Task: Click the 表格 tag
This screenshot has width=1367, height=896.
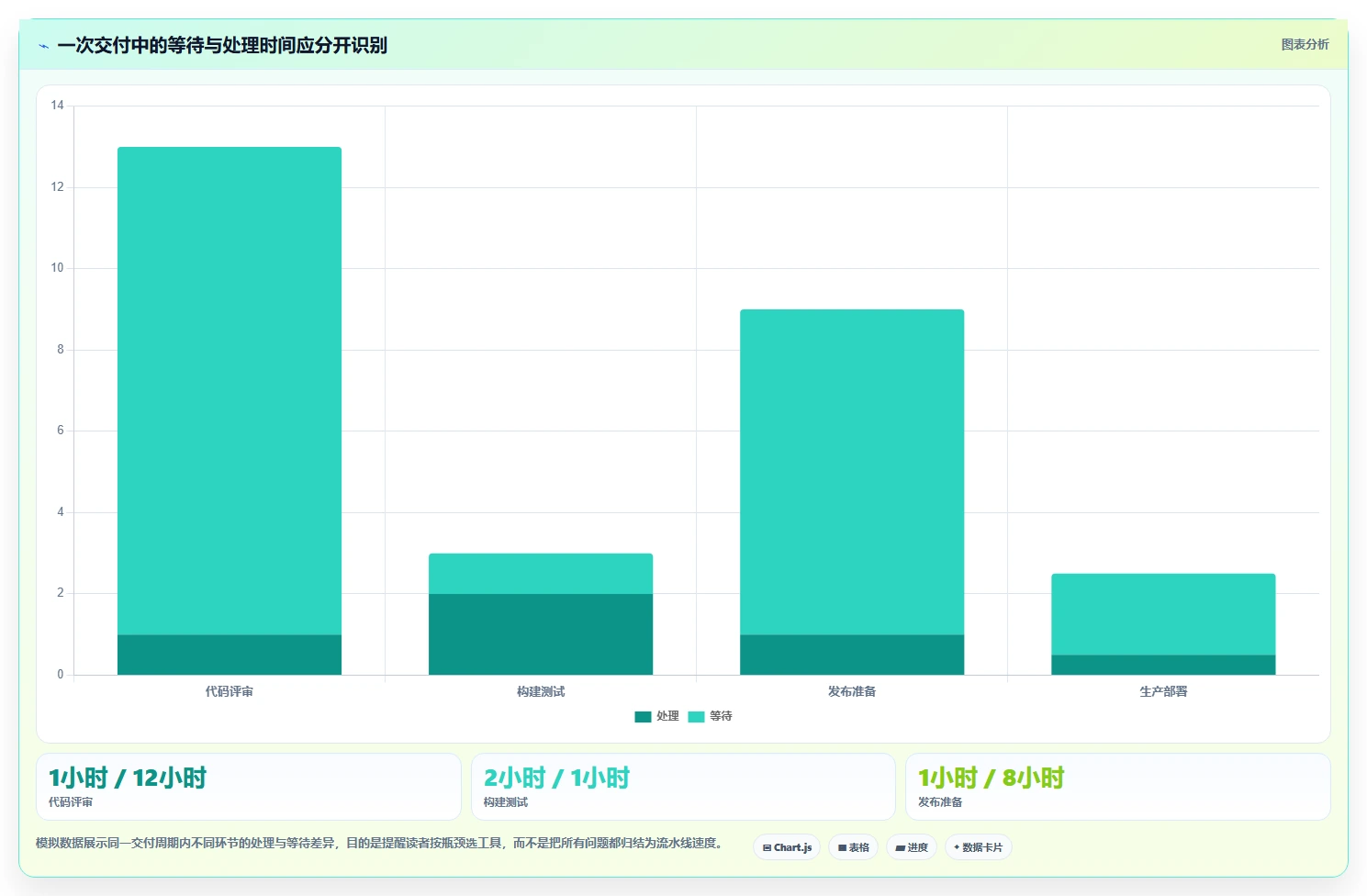Action: [854, 847]
